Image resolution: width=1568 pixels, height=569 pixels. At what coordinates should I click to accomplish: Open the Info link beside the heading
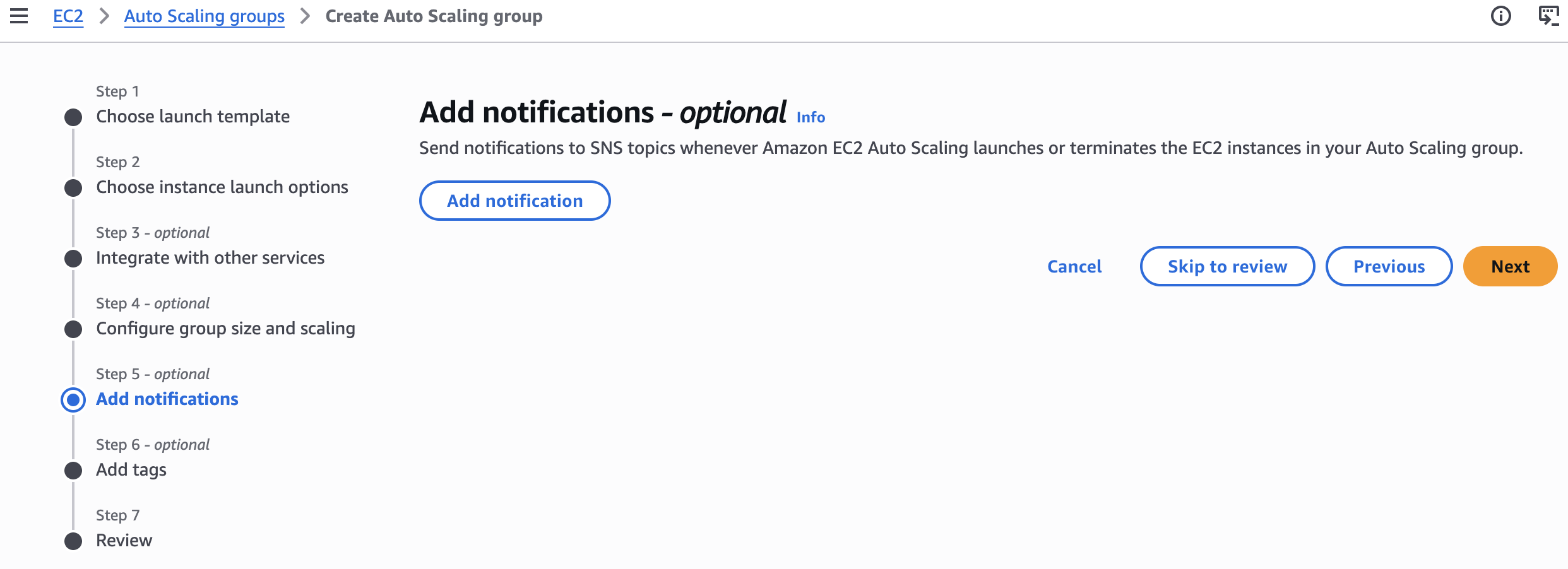point(811,117)
